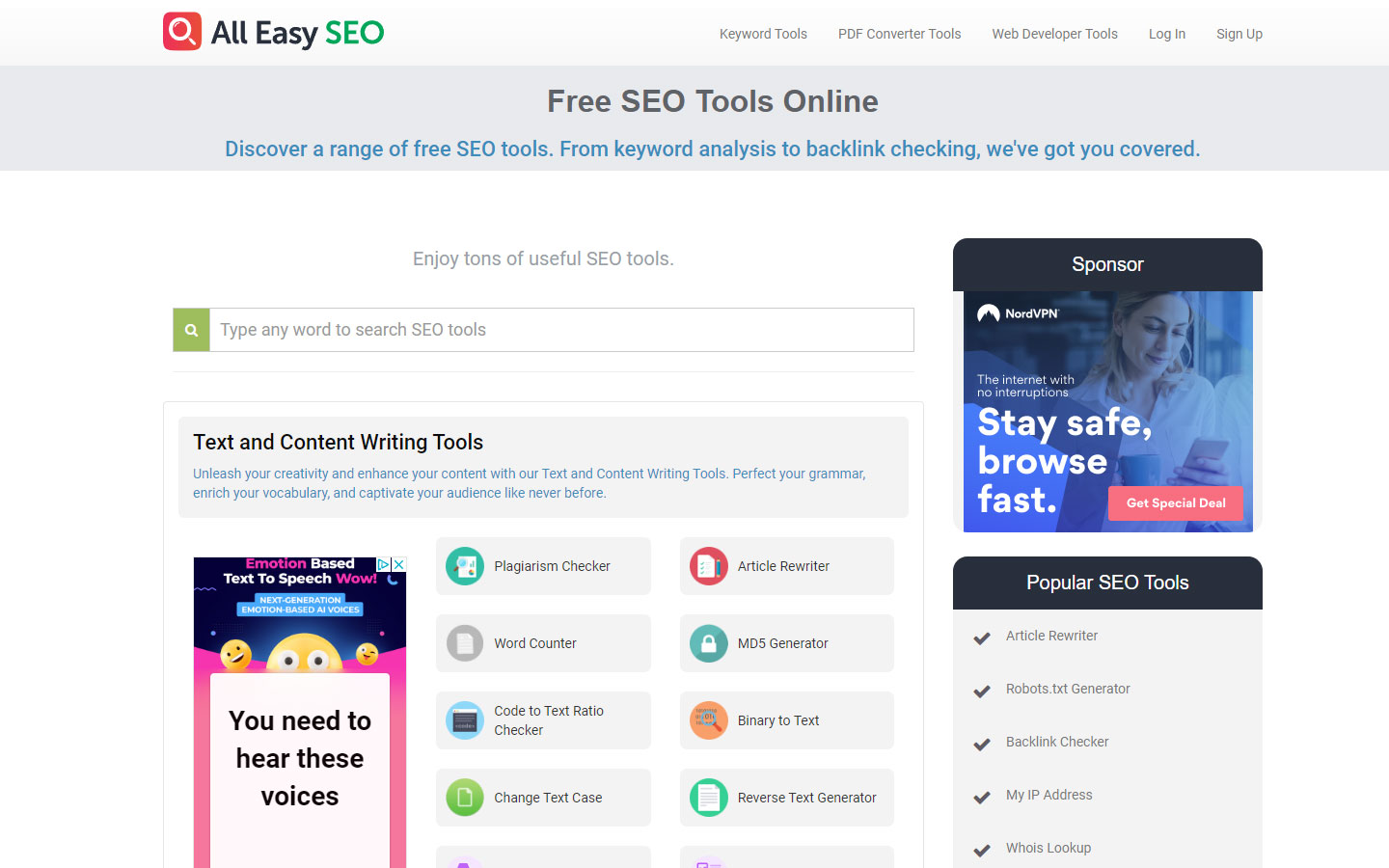Screen dimensions: 1389x868
Task: Click the Plagiarism Checker icon
Action: click(465, 566)
